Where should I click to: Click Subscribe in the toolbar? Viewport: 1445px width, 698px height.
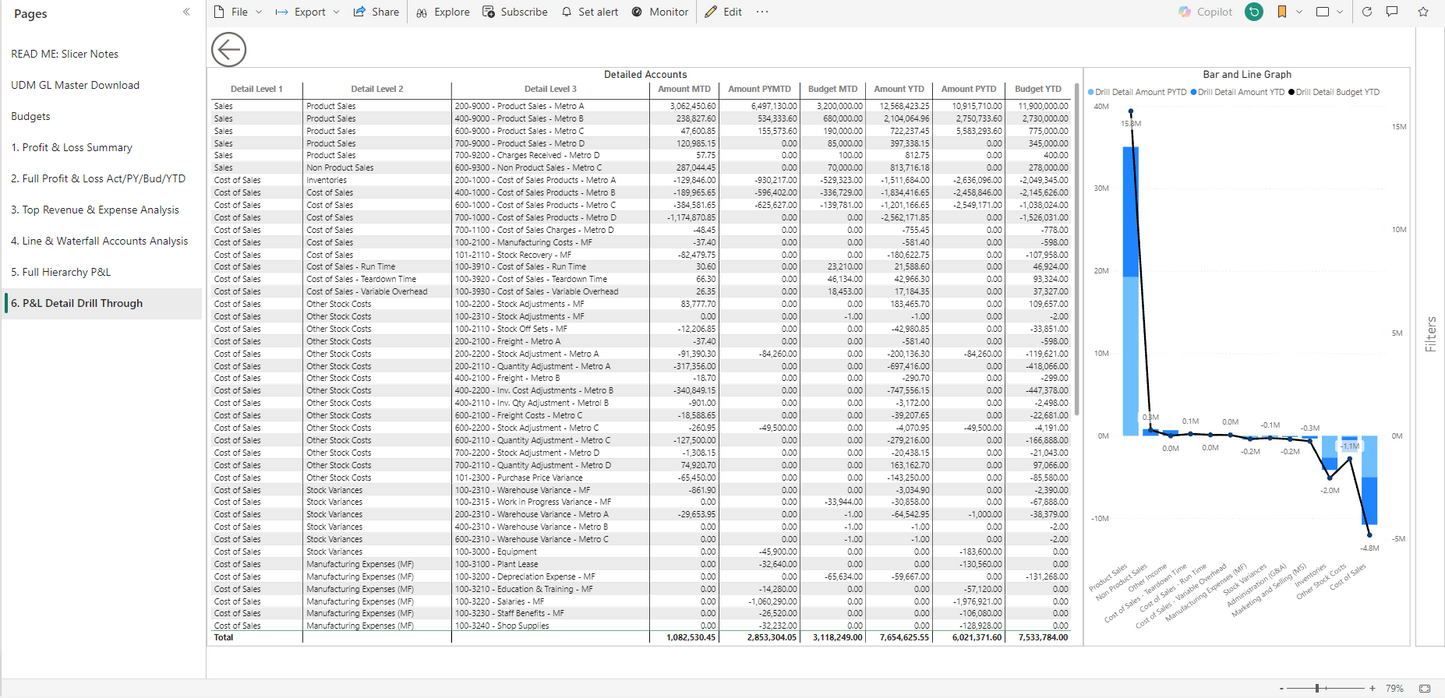(x=515, y=12)
